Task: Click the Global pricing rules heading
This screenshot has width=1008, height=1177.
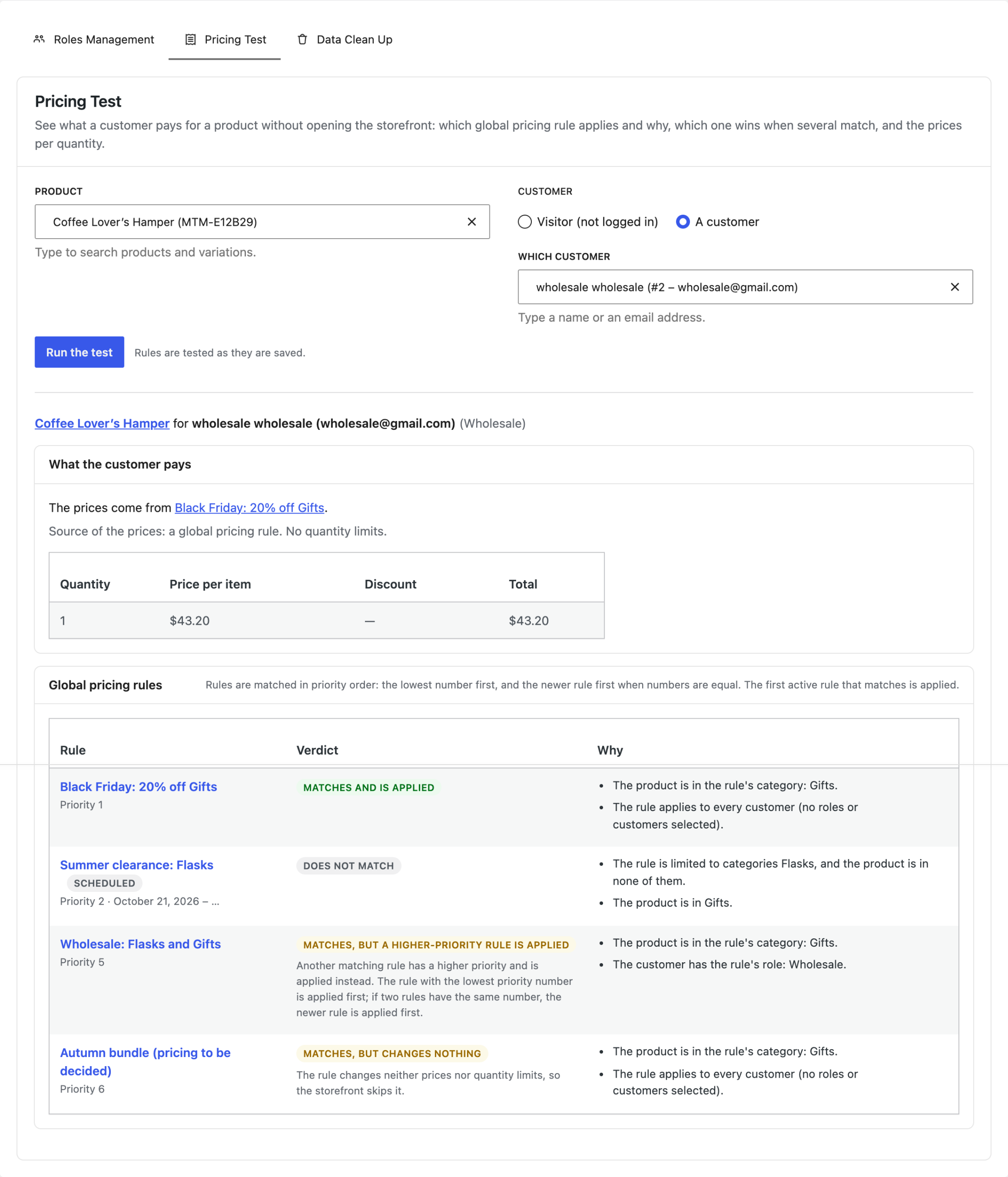Action: coord(106,685)
